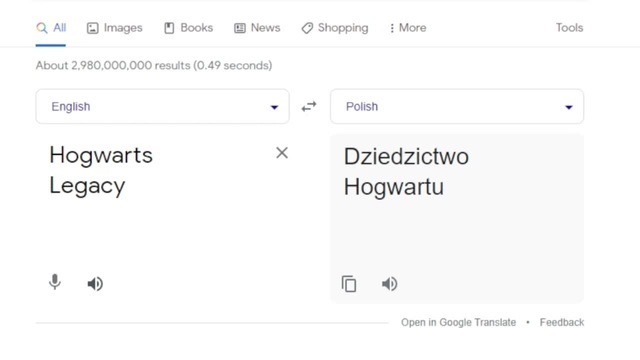Click the microphone voice input icon
The image size is (640, 360).
pos(55,282)
